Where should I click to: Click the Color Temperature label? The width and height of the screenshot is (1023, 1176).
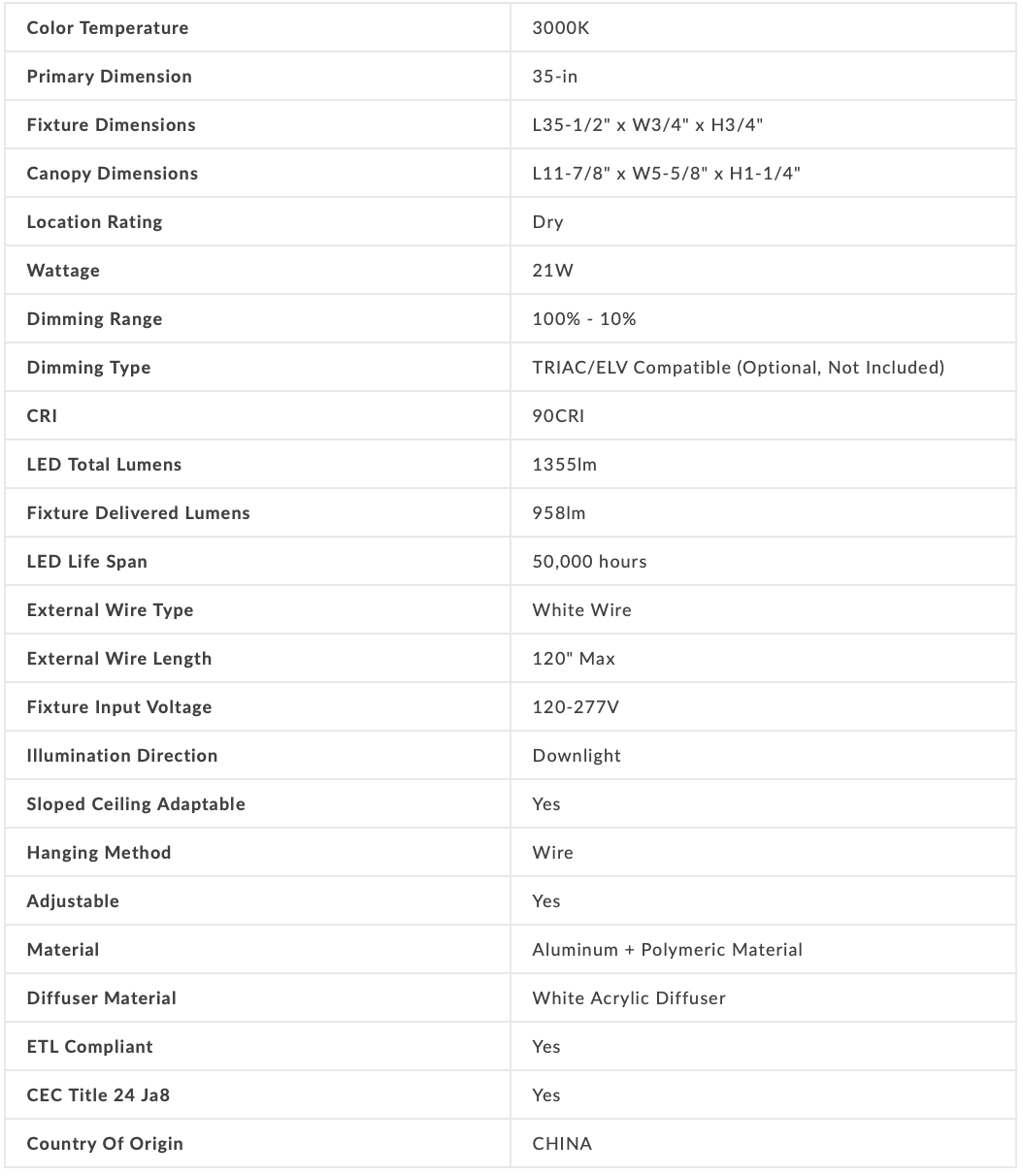click(108, 28)
